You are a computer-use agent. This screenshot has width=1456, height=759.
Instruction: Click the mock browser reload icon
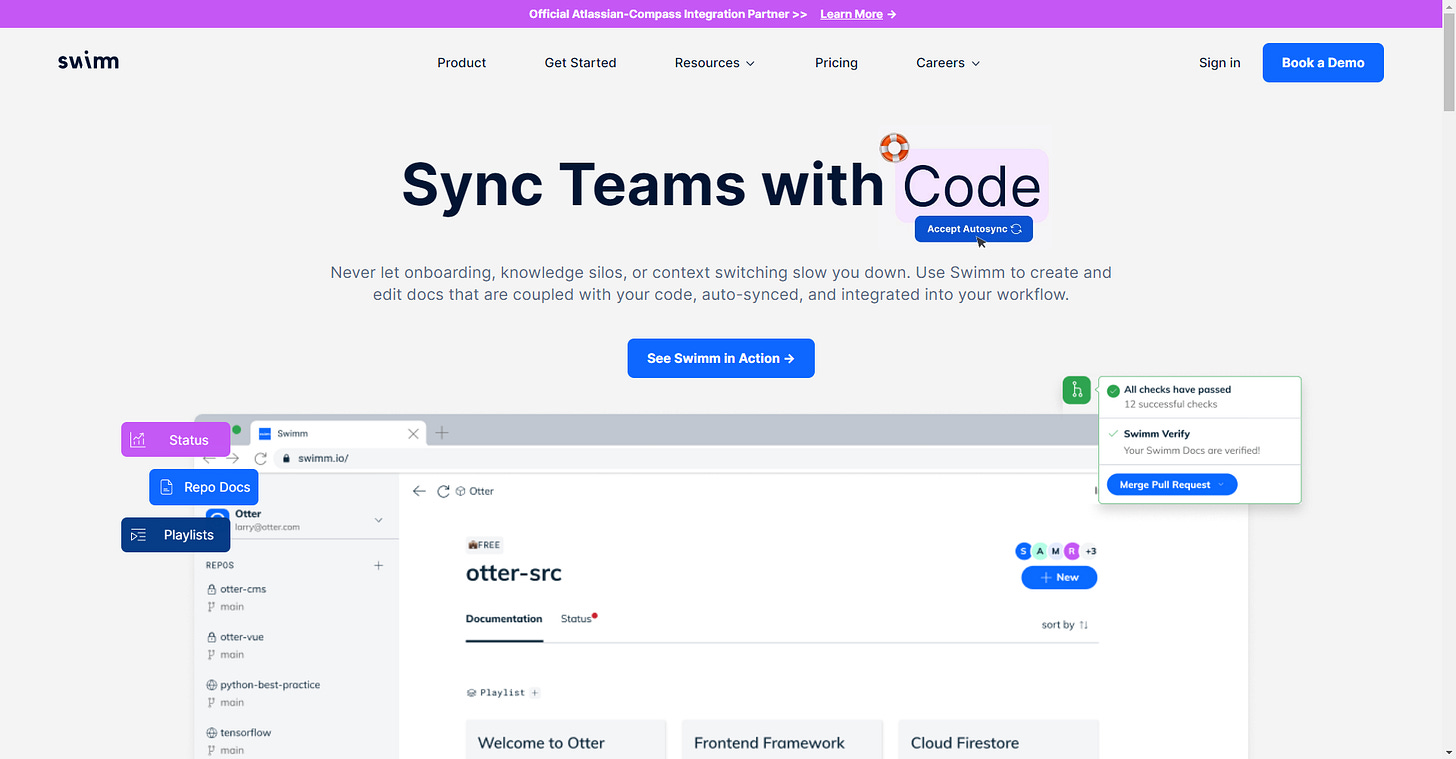click(x=260, y=458)
